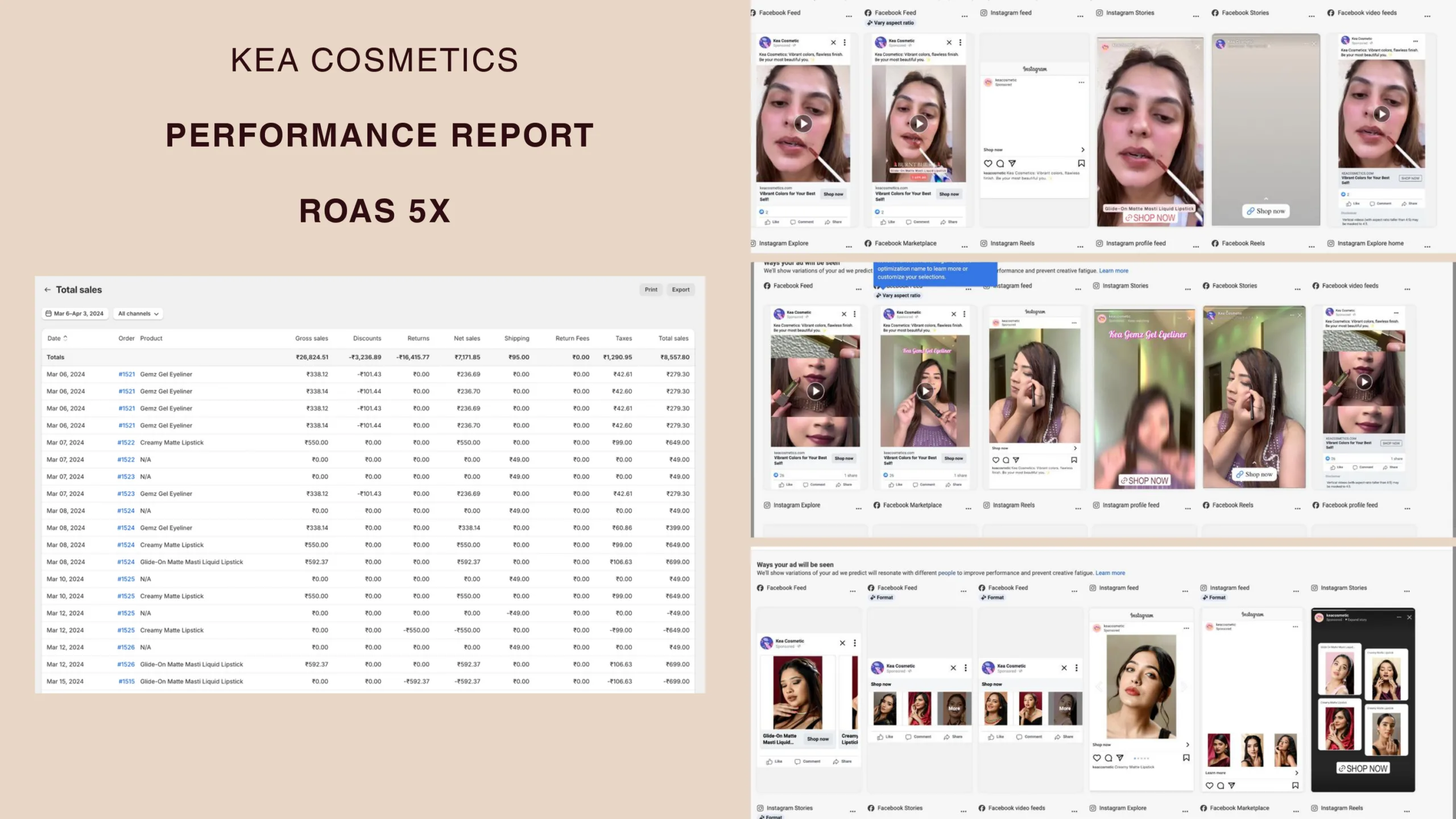
Task: Open order #1515 link in last row
Action: 126,681
